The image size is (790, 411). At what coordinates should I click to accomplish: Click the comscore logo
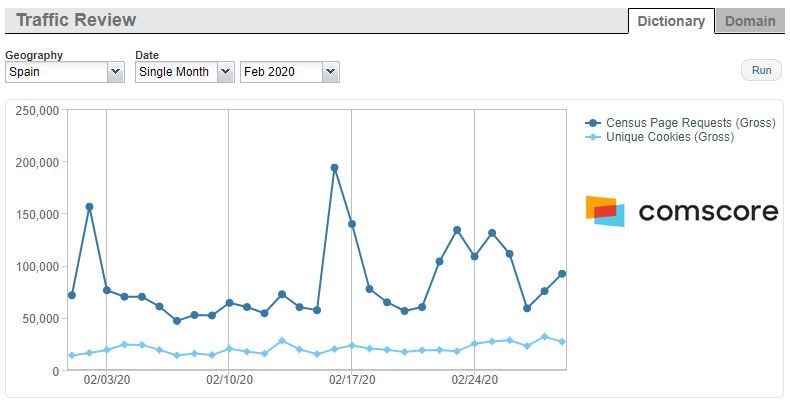tap(681, 211)
